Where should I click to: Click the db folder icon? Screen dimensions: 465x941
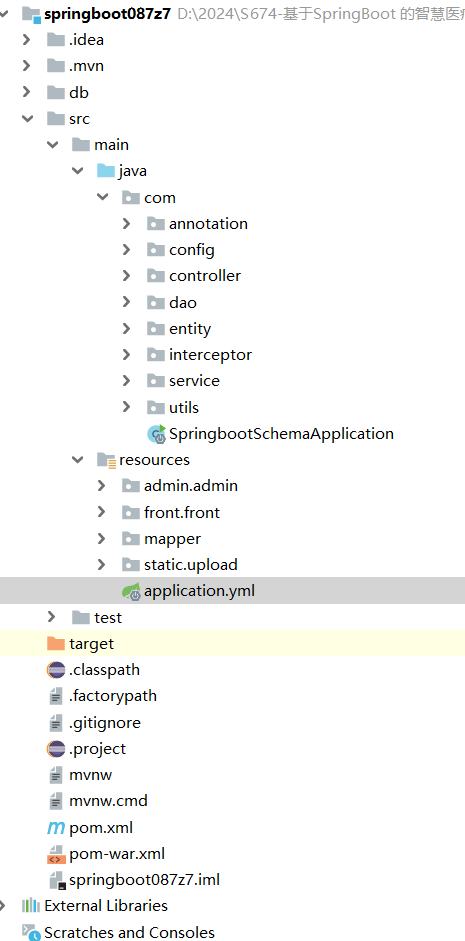point(56,92)
